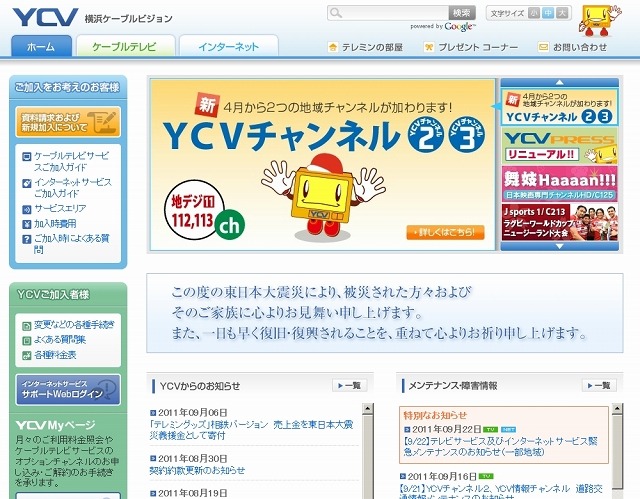
Task: Select YCV PRESS リニューアル thumbnail
Action: coord(559,146)
